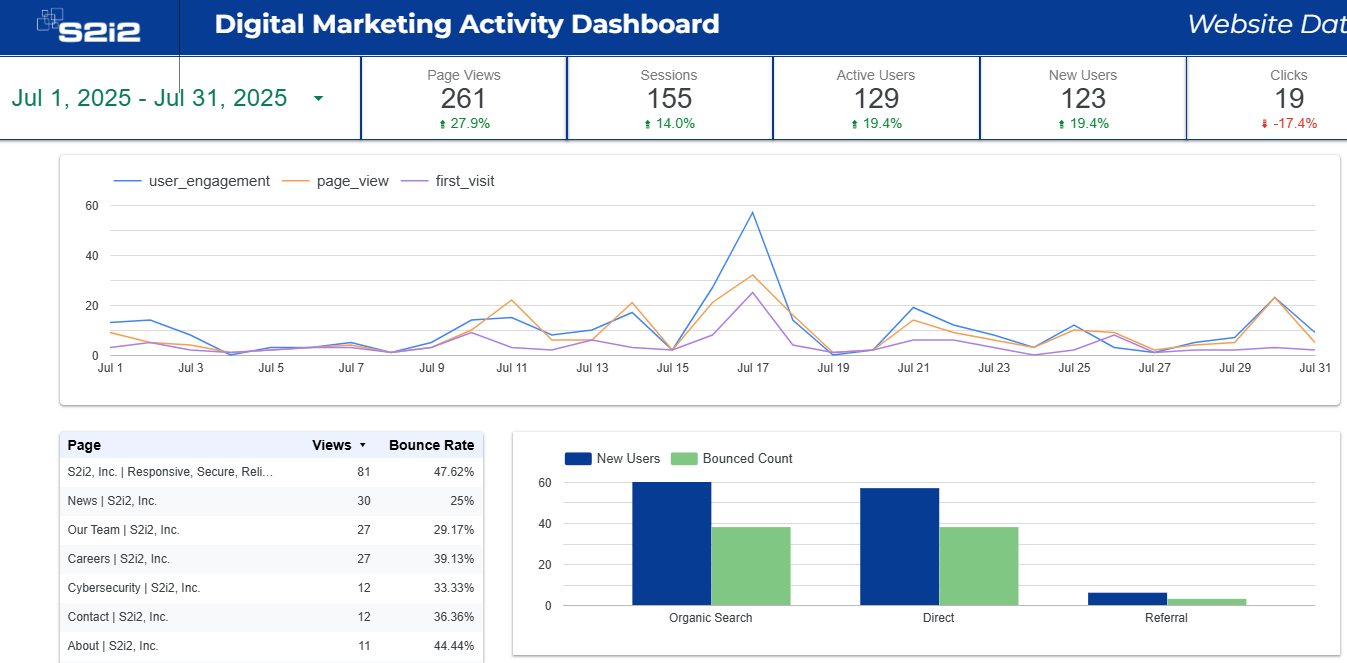Select the S2i2, Inc. | Responsive, Secure row
This screenshot has height=663, width=1347.
(271, 472)
